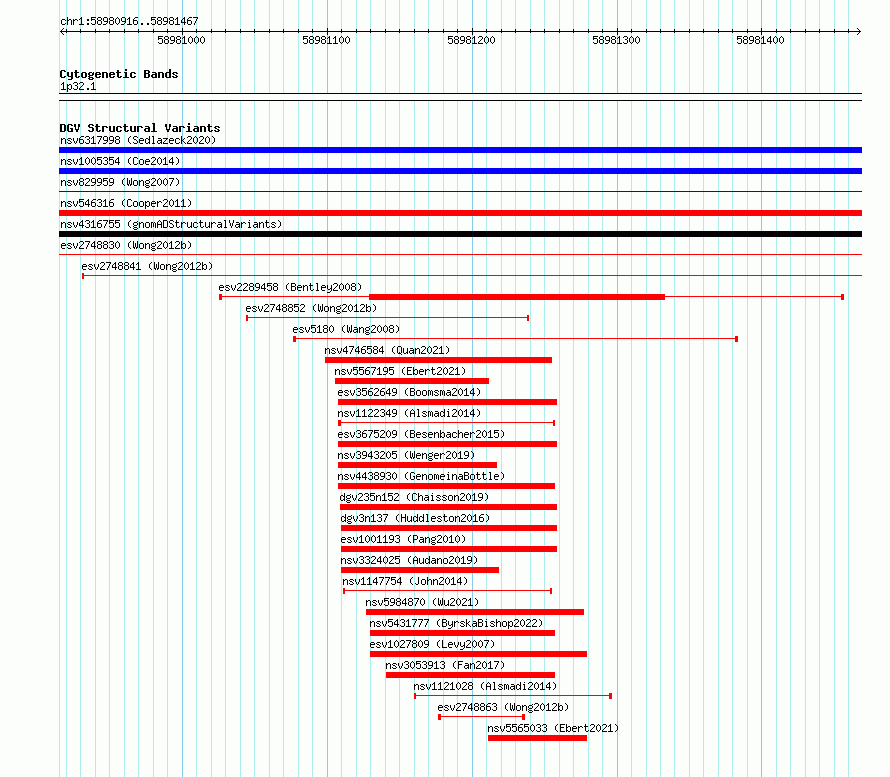Click the blue bar under nsv1005354
890x777 pixels.
[460, 171]
